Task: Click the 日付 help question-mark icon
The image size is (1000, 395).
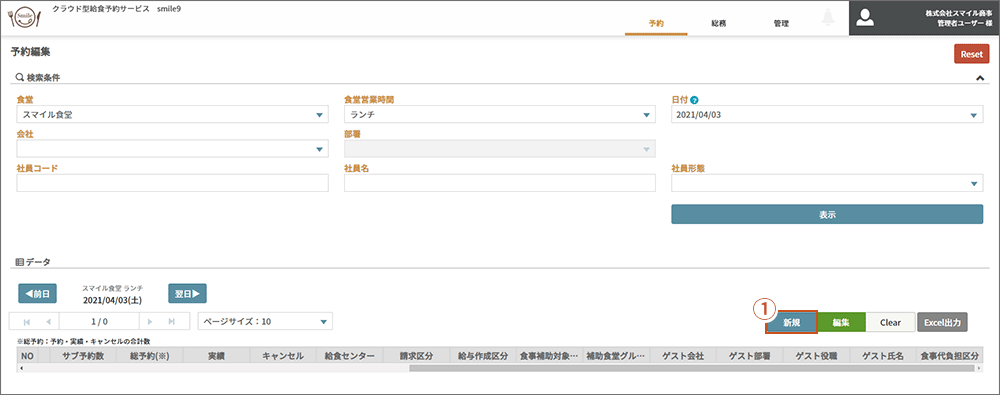Action: [x=695, y=100]
